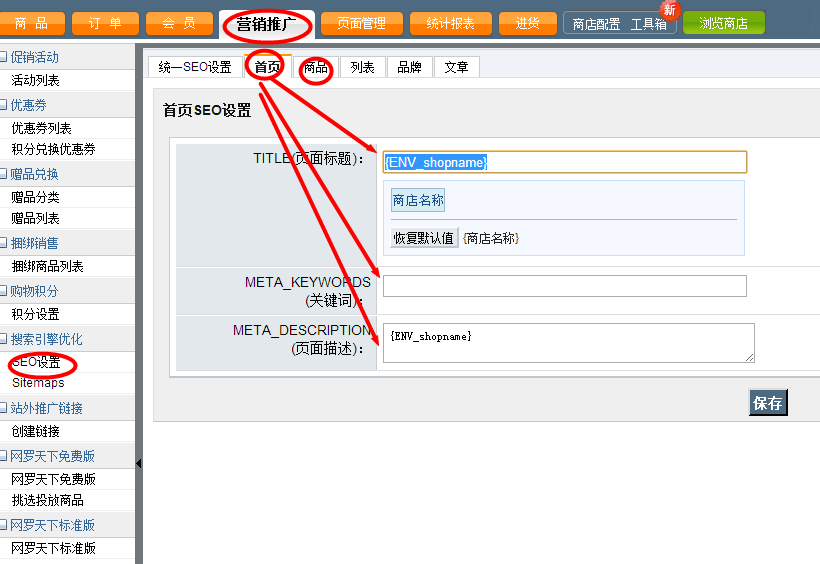The image size is (820, 564).
Task: Switch to the 文章 SEO sub-tab
Action: 457,67
